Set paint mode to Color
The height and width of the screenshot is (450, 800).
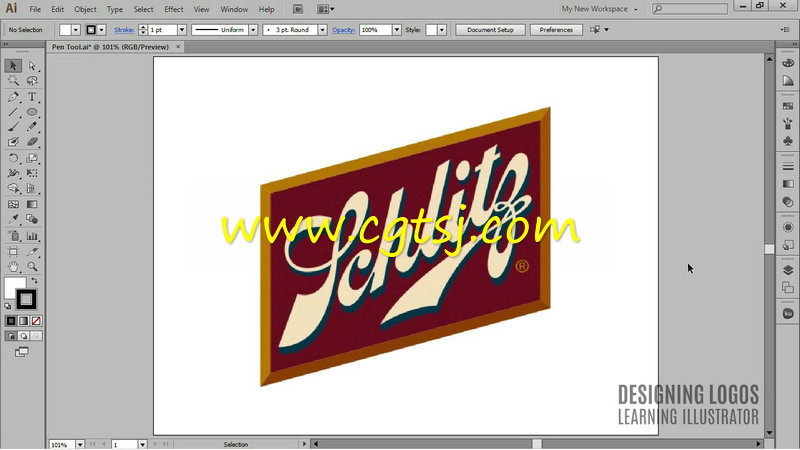(x=11, y=321)
